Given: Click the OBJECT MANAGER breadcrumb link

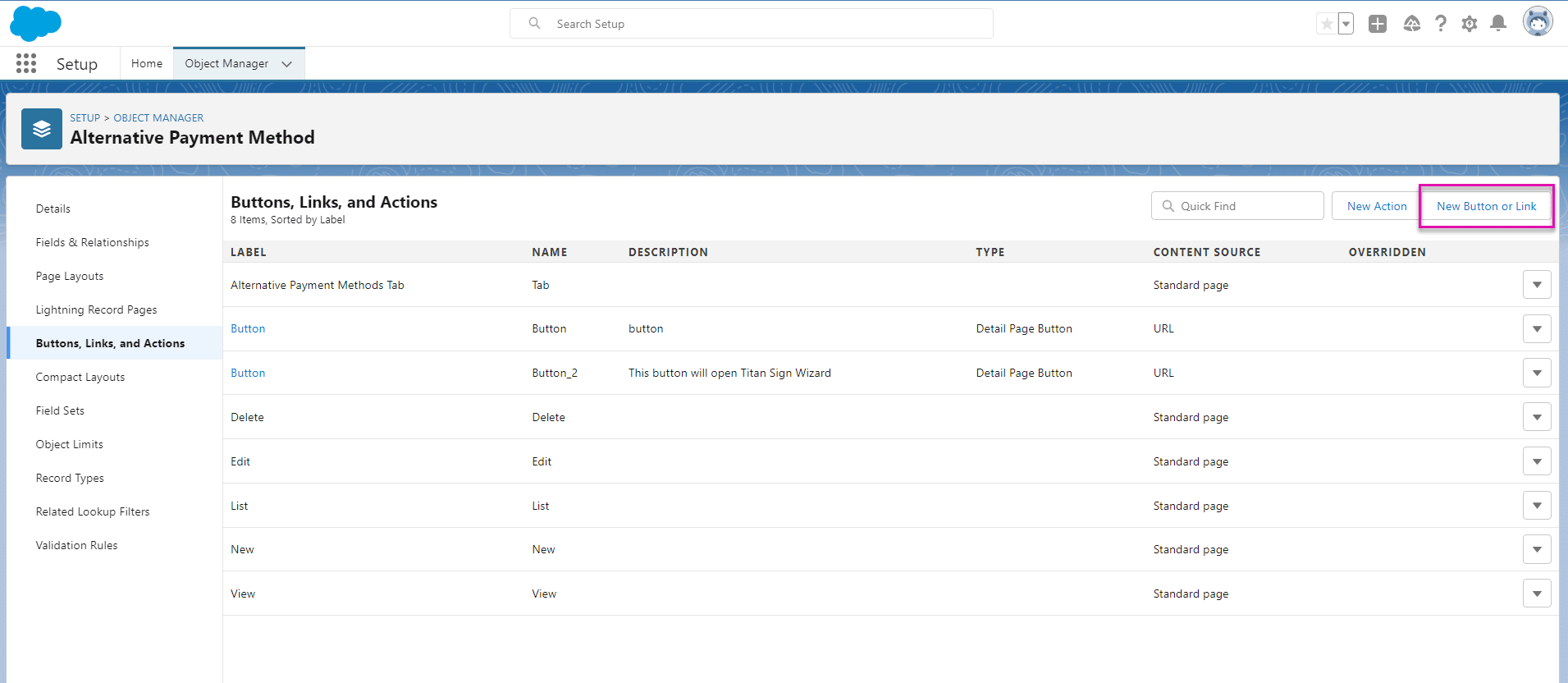Looking at the screenshot, I should pyautogui.click(x=158, y=117).
